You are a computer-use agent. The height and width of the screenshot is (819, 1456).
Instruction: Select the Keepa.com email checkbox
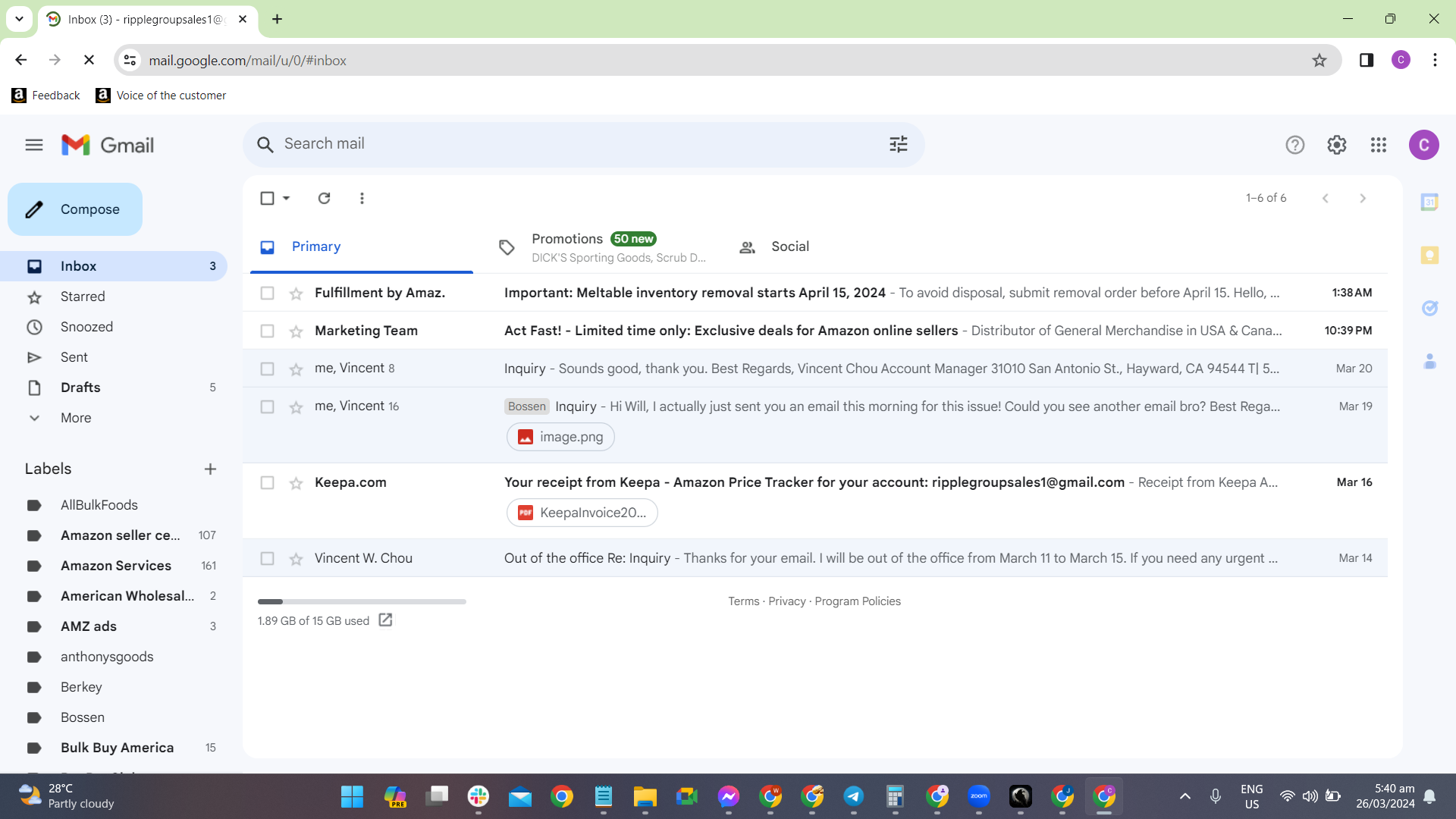(x=267, y=482)
